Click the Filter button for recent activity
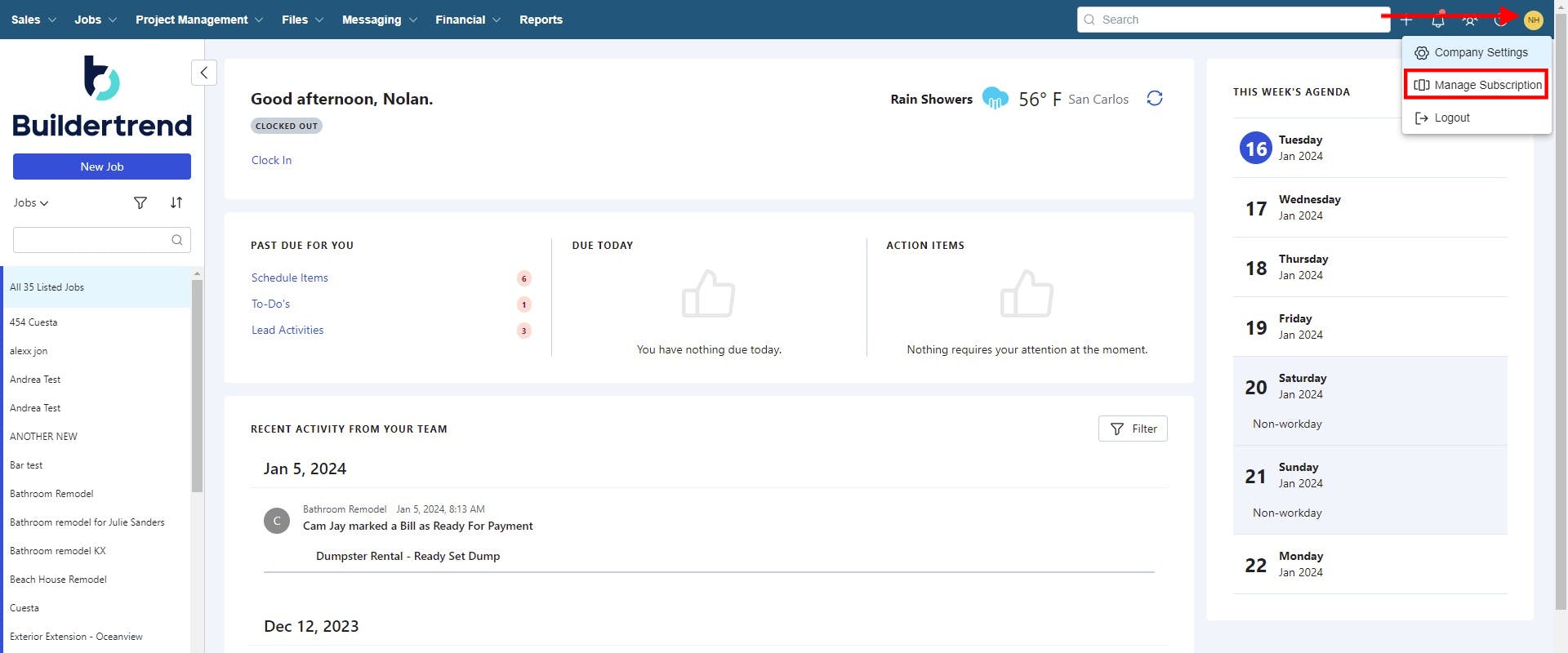1568x653 pixels. (x=1133, y=429)
